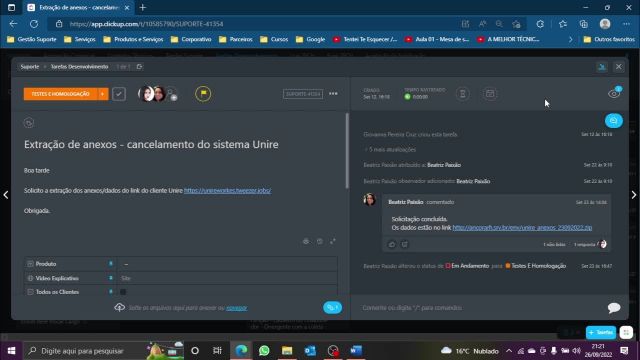Open a new browser tab with plus
Viewport: 640px width, 360px height.
point(143,7)
